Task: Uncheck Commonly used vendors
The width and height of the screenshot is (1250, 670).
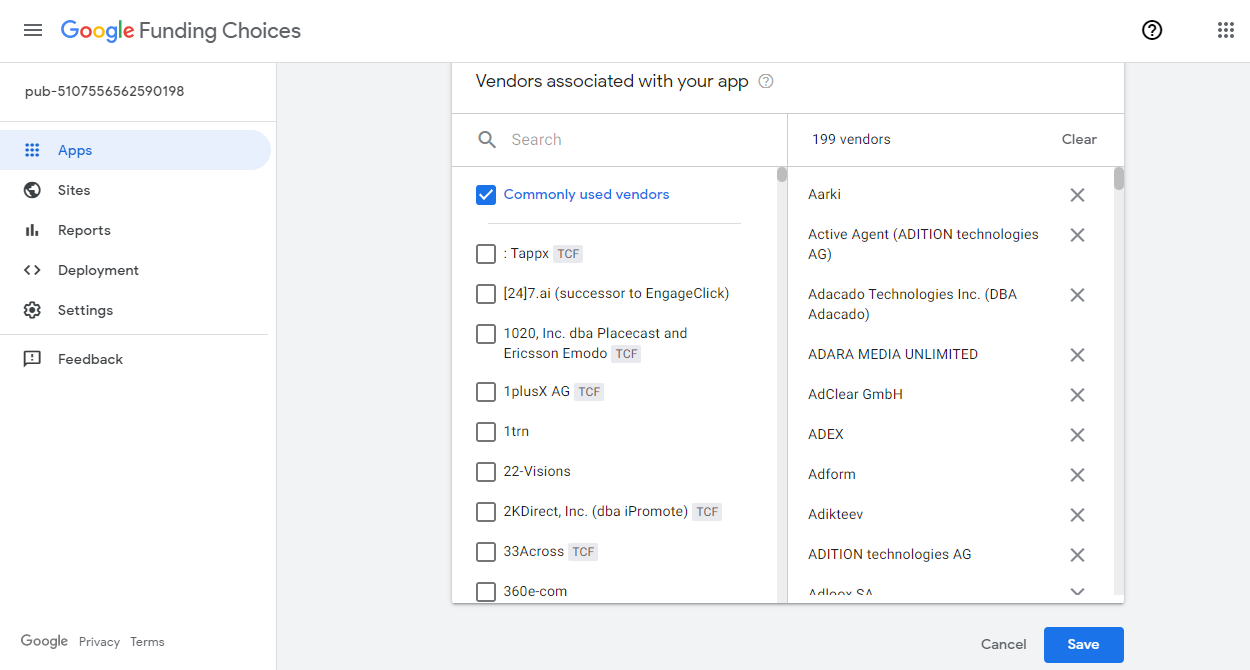Action: (x=486, y=195)
